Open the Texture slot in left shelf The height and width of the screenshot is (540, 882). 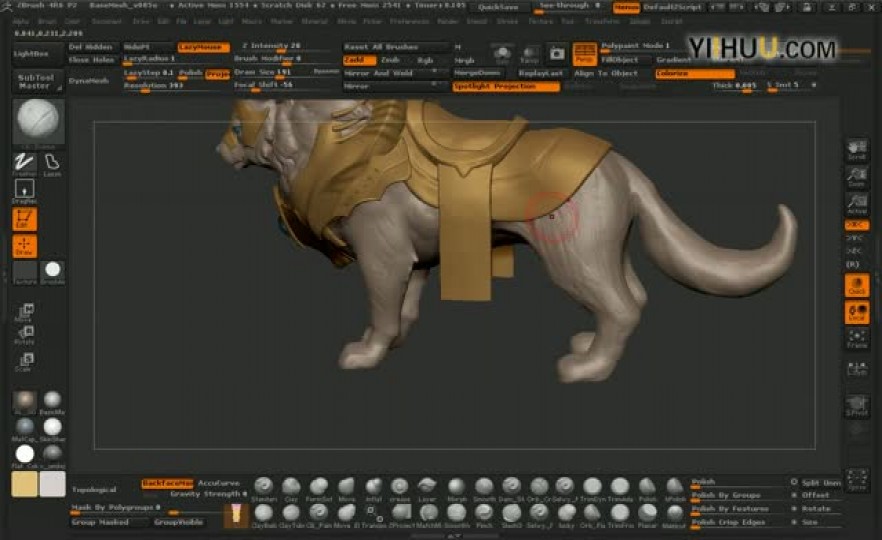(25, 272)
